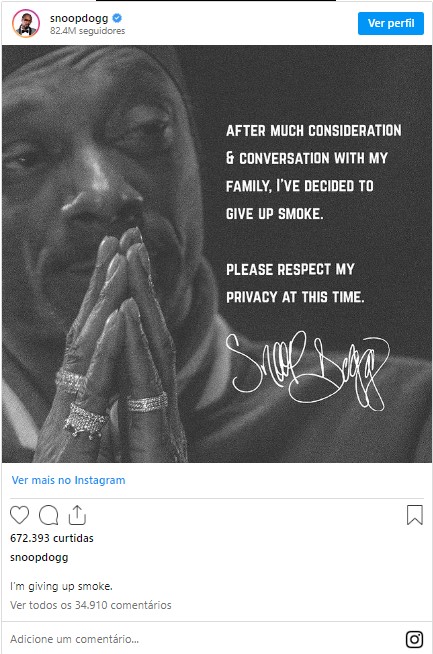433x654 pixels.
Task: View todos os 34.910 comentários
Action: point(91,605)
